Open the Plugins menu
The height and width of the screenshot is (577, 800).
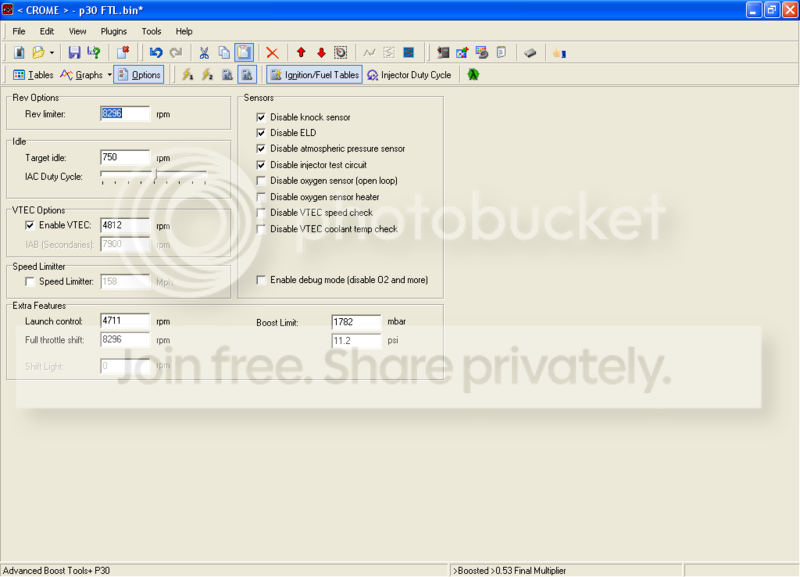tap(114, 31)
